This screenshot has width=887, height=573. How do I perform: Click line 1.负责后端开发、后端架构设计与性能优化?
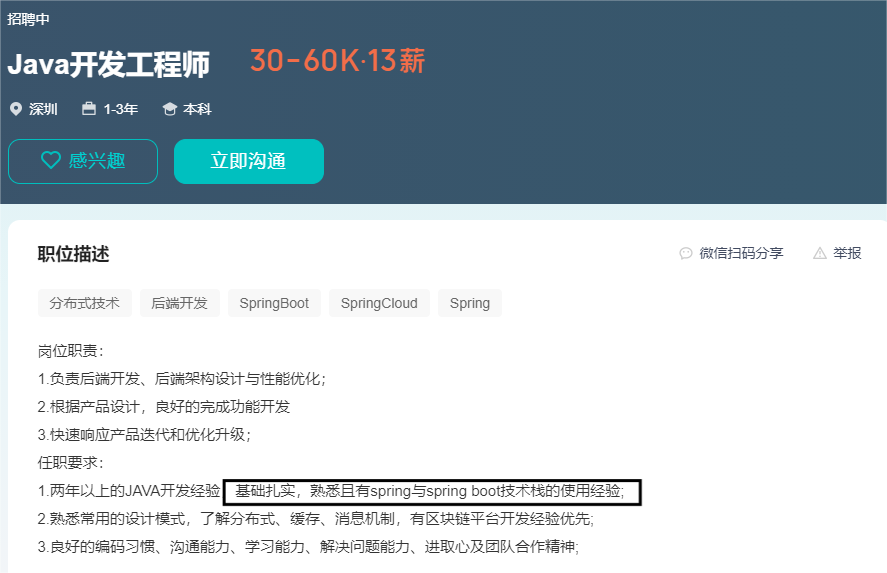[182, 379]
